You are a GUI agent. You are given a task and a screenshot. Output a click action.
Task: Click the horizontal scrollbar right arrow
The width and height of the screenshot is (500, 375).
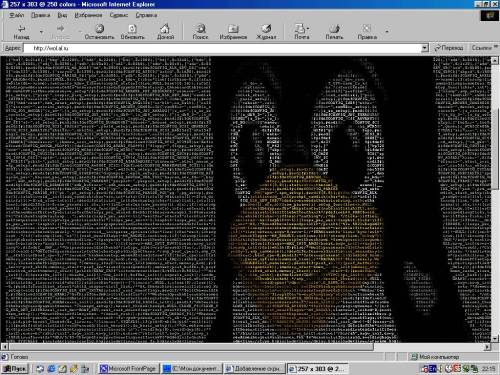pyautogui.click(x=487, y=347)
